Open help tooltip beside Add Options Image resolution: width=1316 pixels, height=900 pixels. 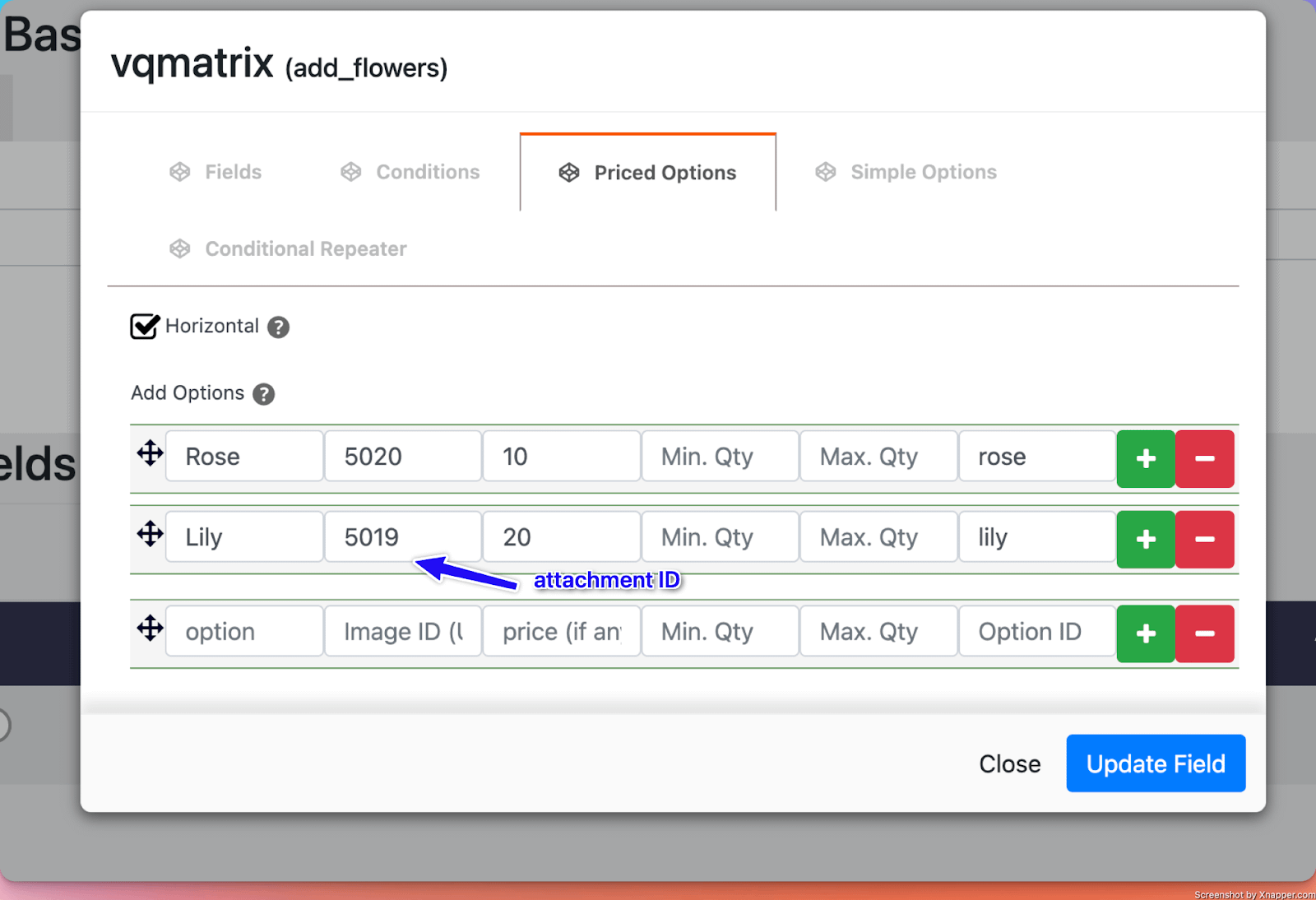coord(263,394)
